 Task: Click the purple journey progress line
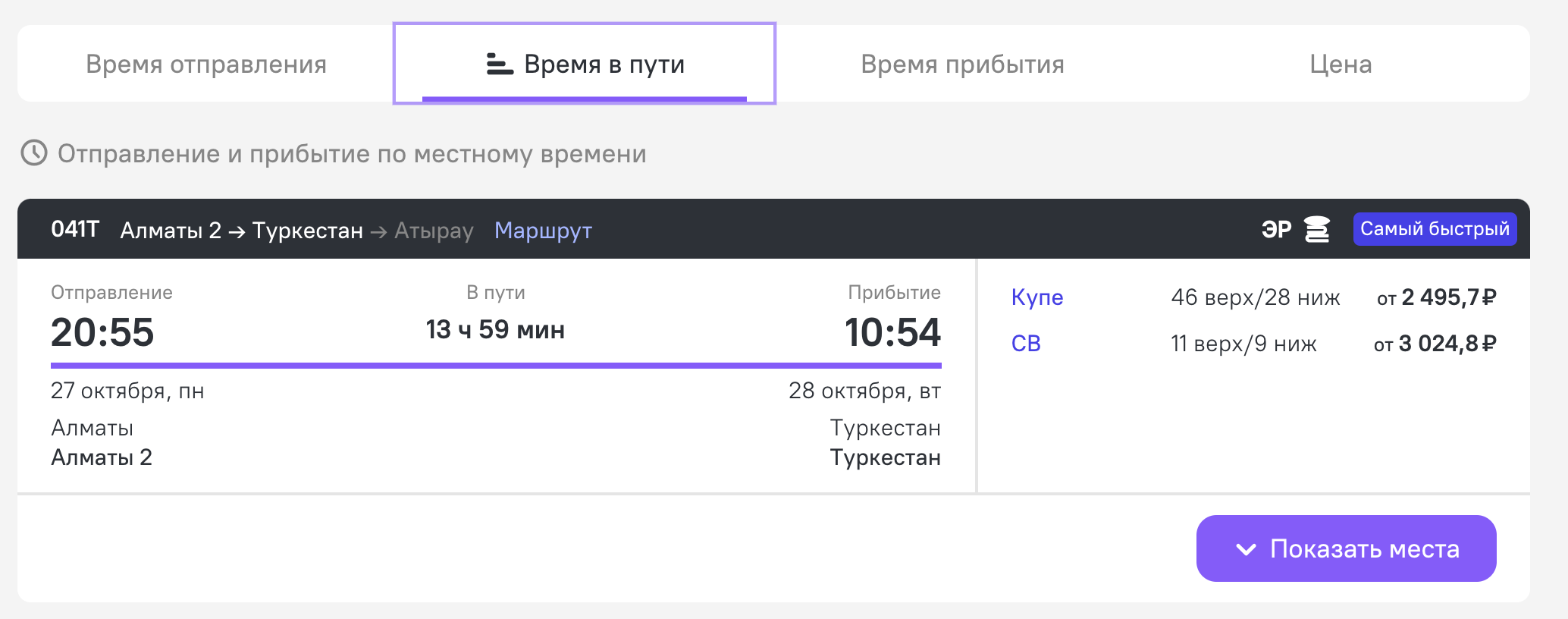coord(496,366)
